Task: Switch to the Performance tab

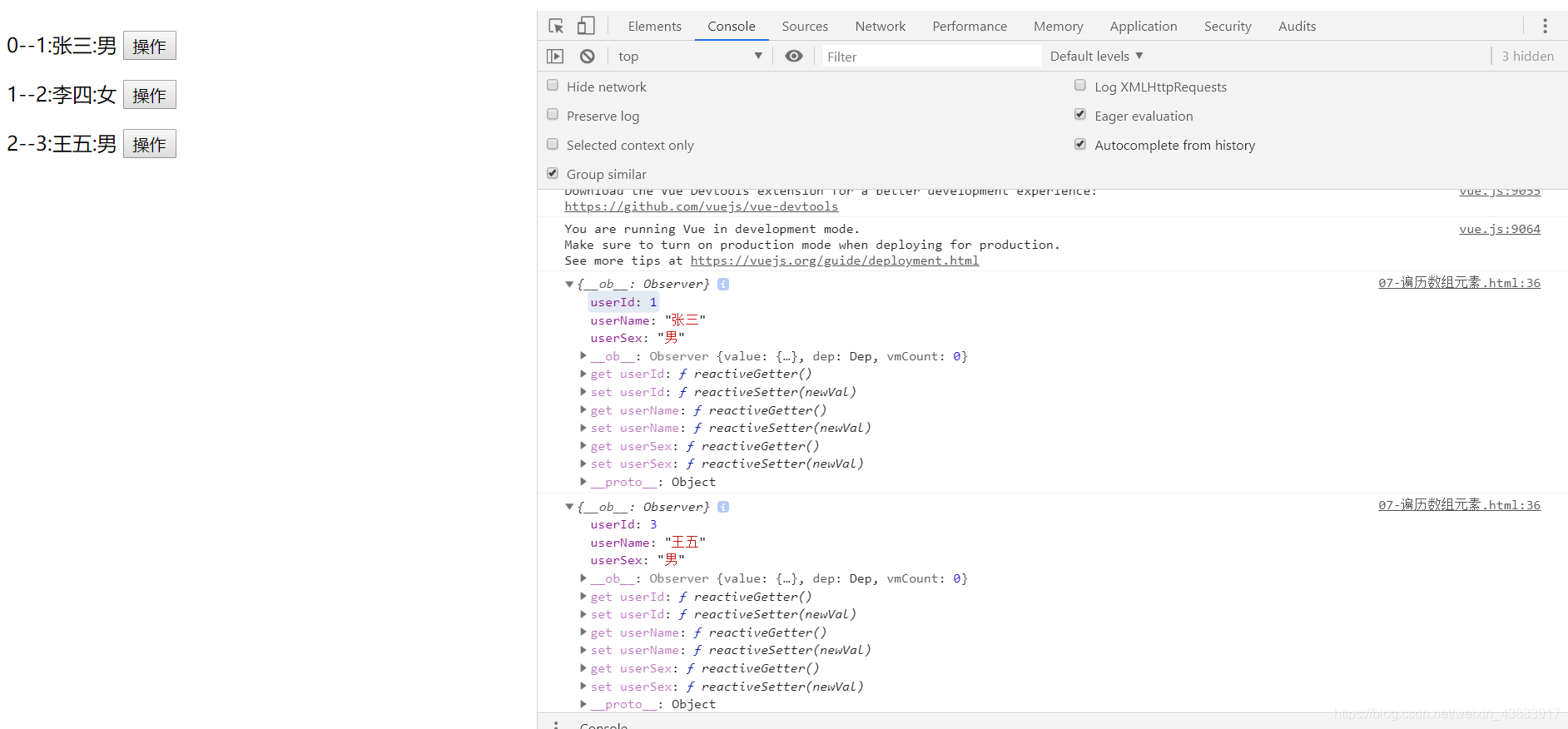Action: point(970,26)
